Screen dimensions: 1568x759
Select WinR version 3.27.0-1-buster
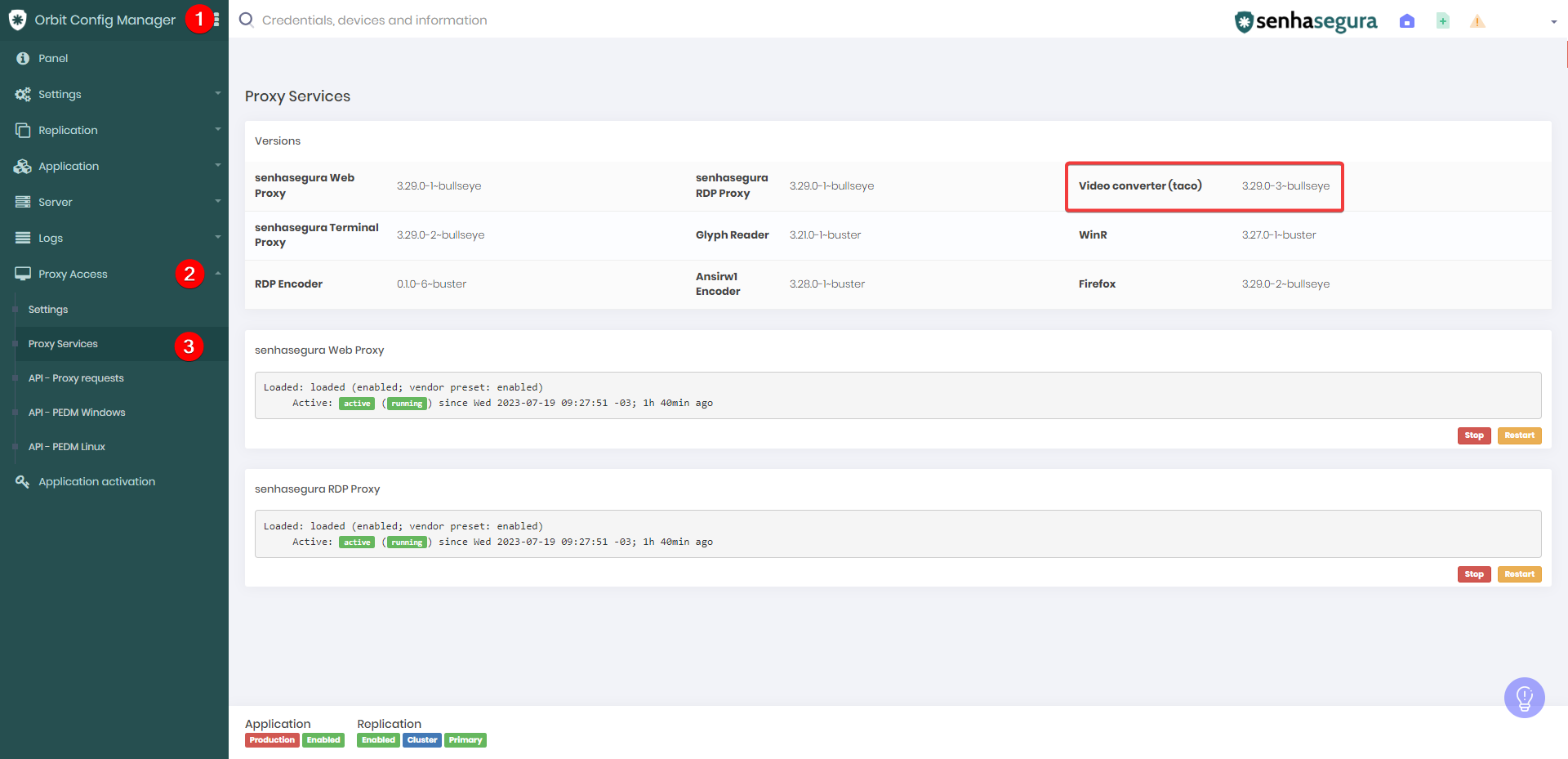click(1279, 235)
